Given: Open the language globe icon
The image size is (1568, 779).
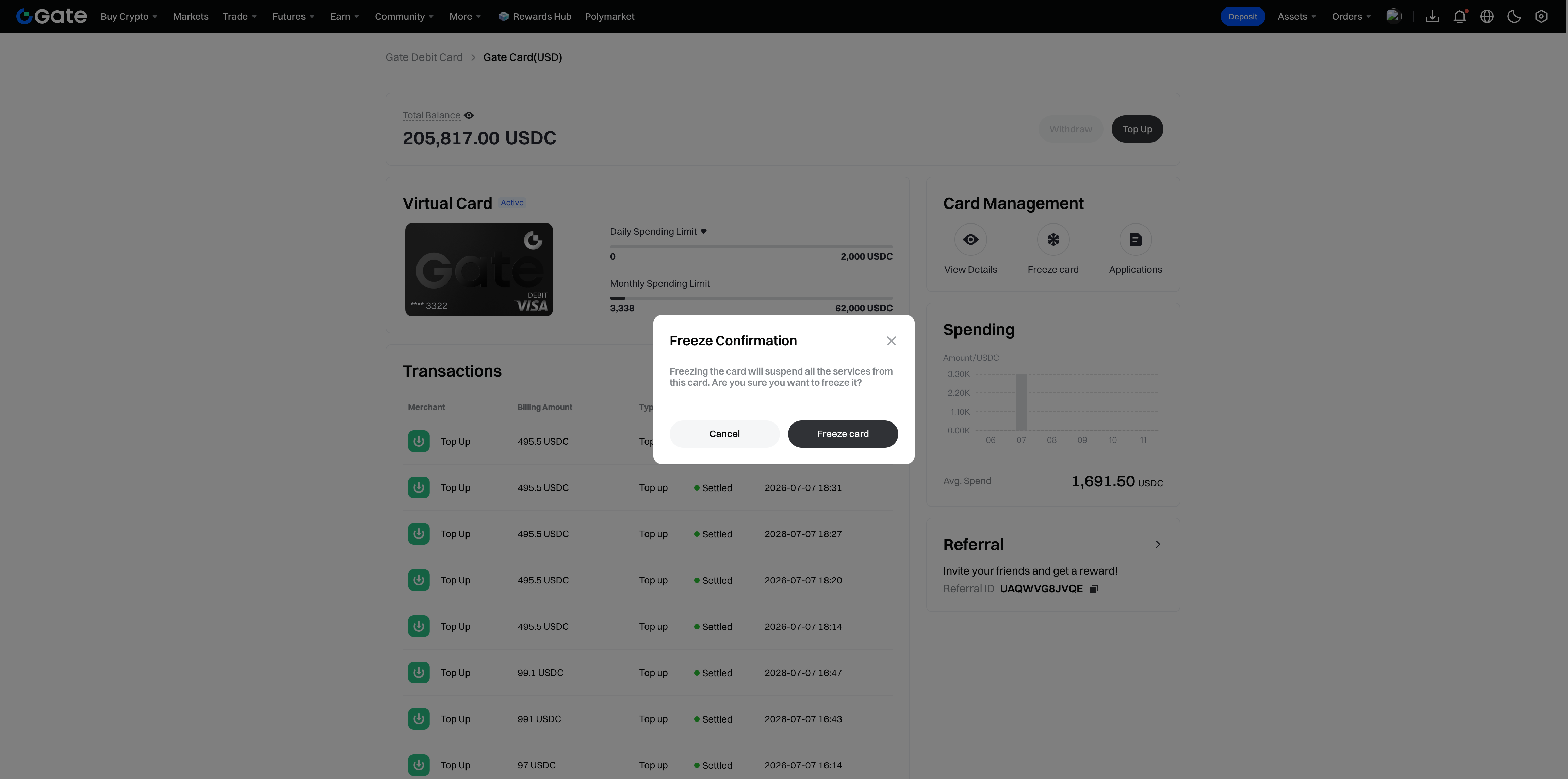Looking at the screenshot, I should 1487,16.
